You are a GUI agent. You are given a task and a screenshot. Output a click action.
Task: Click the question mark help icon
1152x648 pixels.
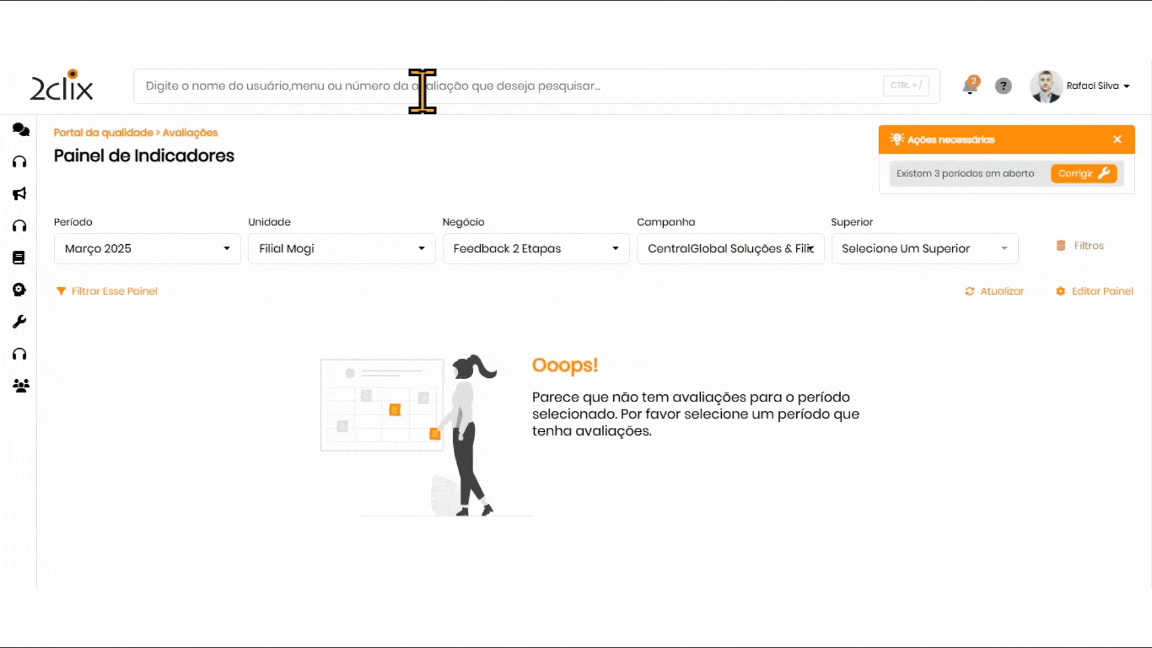(1003, 86)
